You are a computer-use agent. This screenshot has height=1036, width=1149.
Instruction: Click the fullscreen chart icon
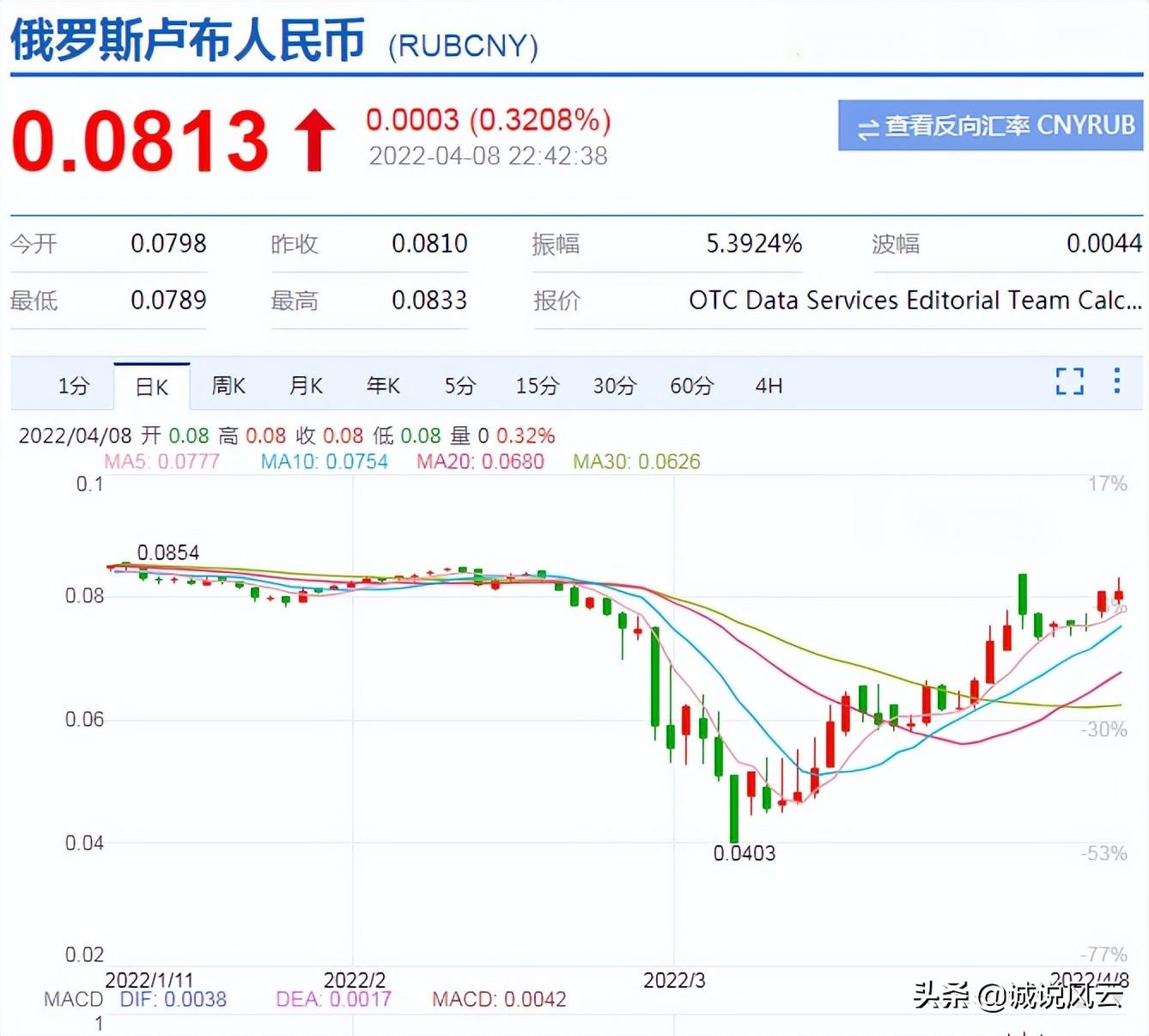point(1069,381)
